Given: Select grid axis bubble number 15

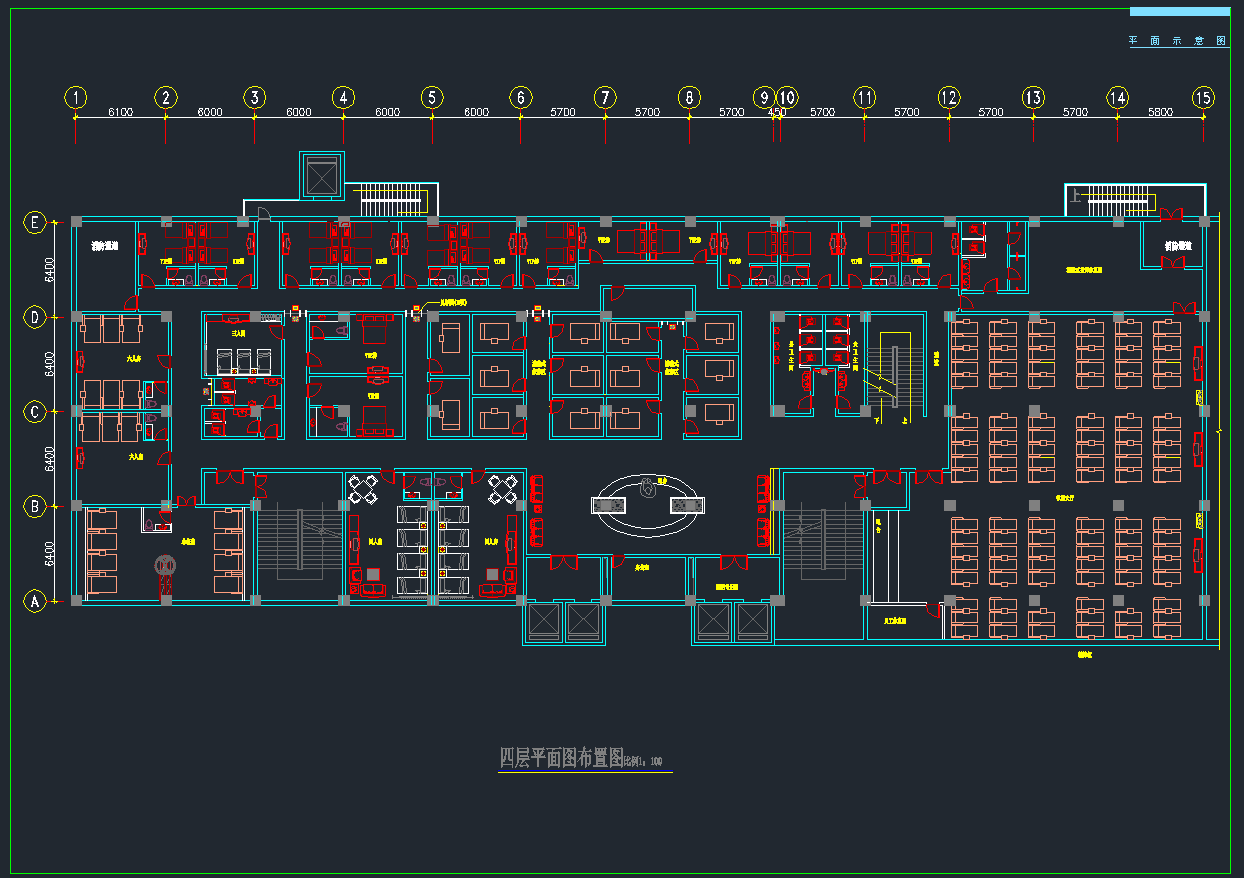Looking at the screenshot, I should coord(1203,97).
